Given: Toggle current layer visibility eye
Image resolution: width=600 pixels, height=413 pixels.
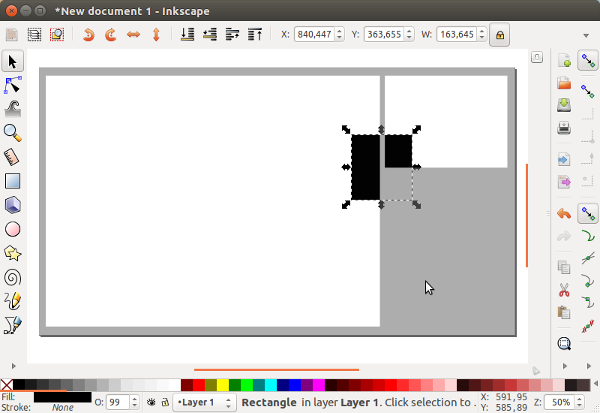Looking at the screenshot, I should [x=150, y=402].
